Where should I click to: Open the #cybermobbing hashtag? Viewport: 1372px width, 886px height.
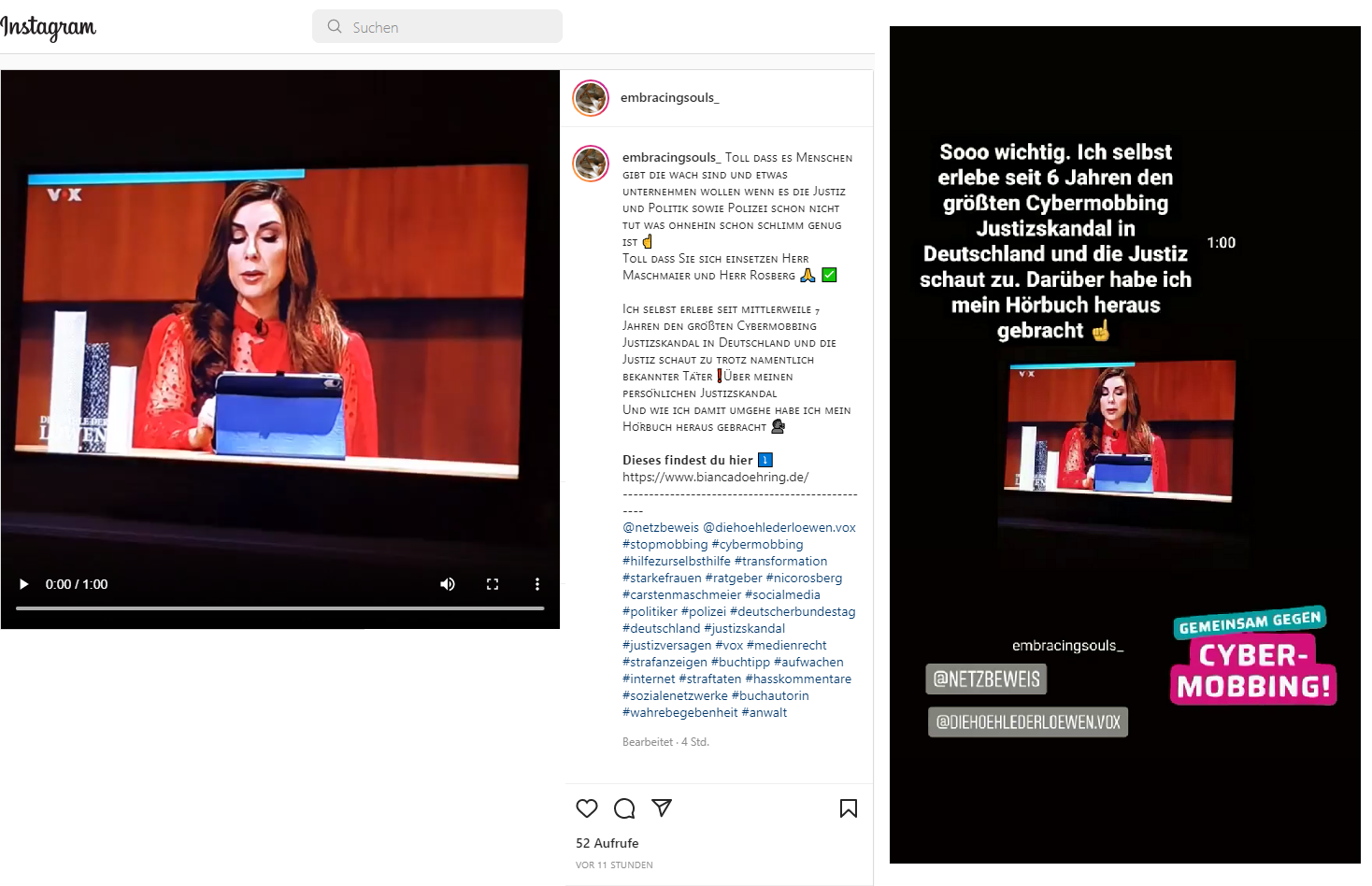[x=757, y=544]
